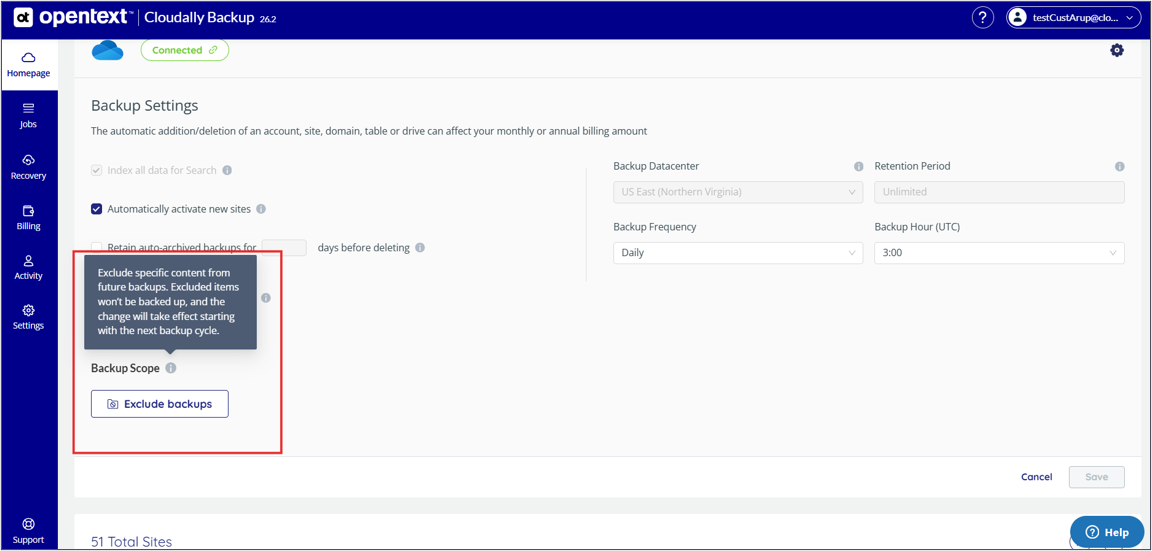Click the 51 Total Sites heading
Viewport: 1152px width, 551px height.
click(132, 541)
